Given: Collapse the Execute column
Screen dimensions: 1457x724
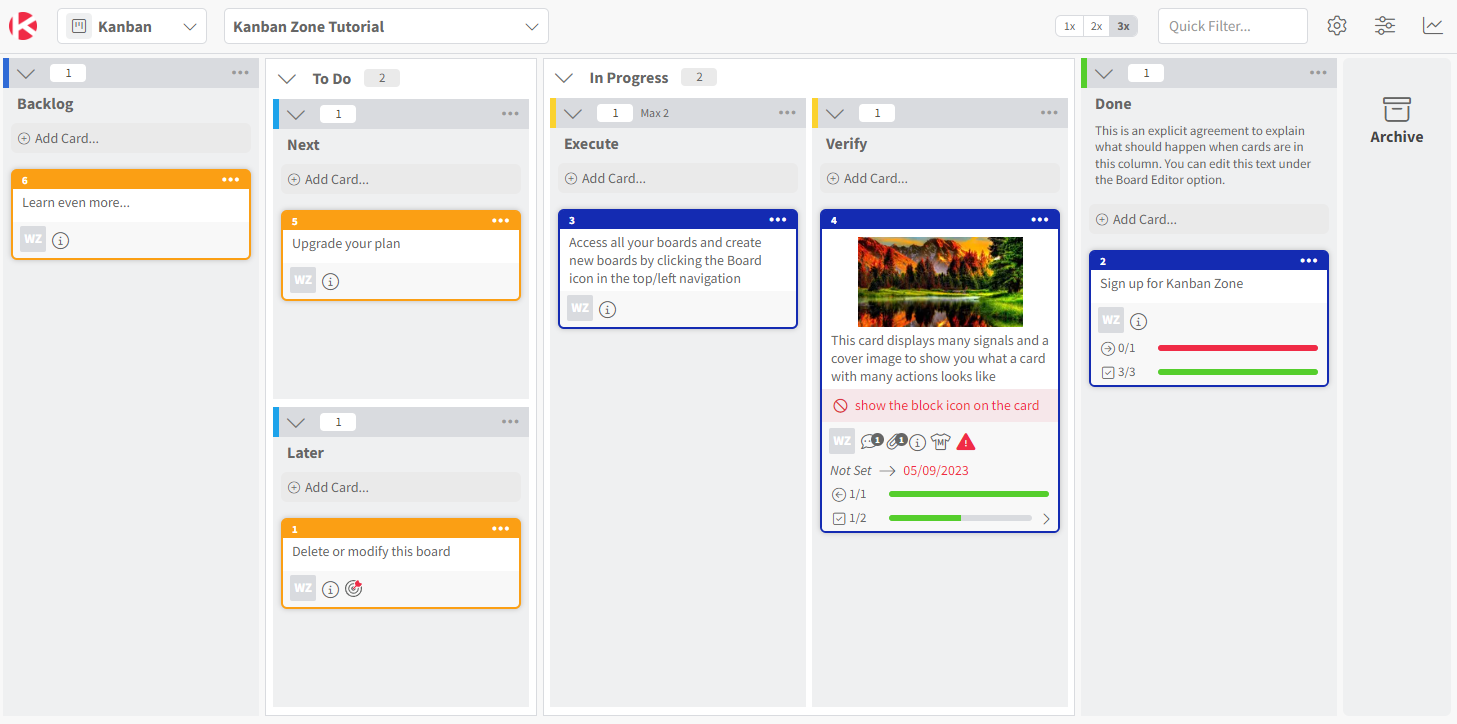Looking at the screenshot, I should (x=573, y=113).
